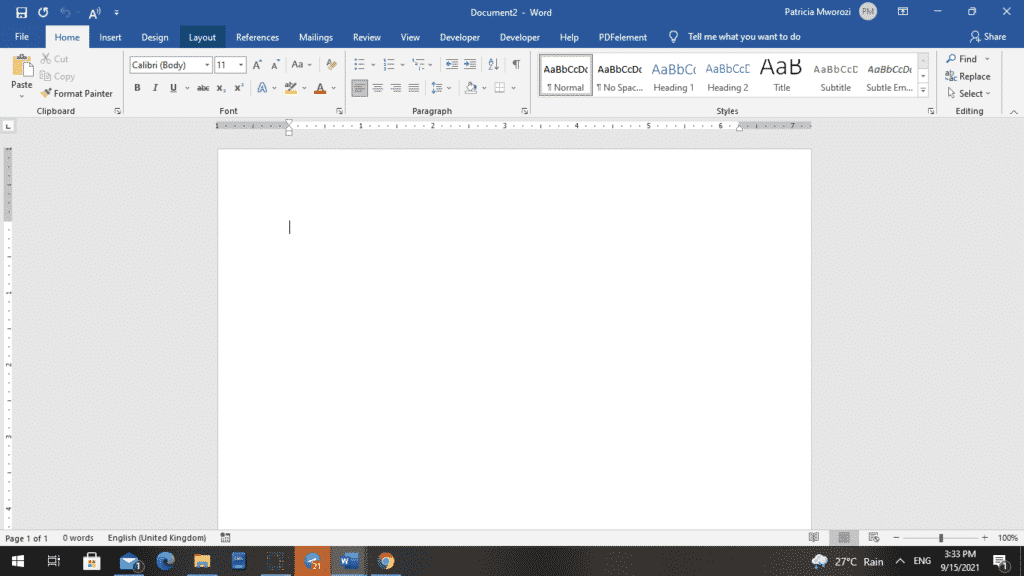The width and height of the screenshot is (1024, 576).
Task: Open the References tab
Action: tap(257, 37)
